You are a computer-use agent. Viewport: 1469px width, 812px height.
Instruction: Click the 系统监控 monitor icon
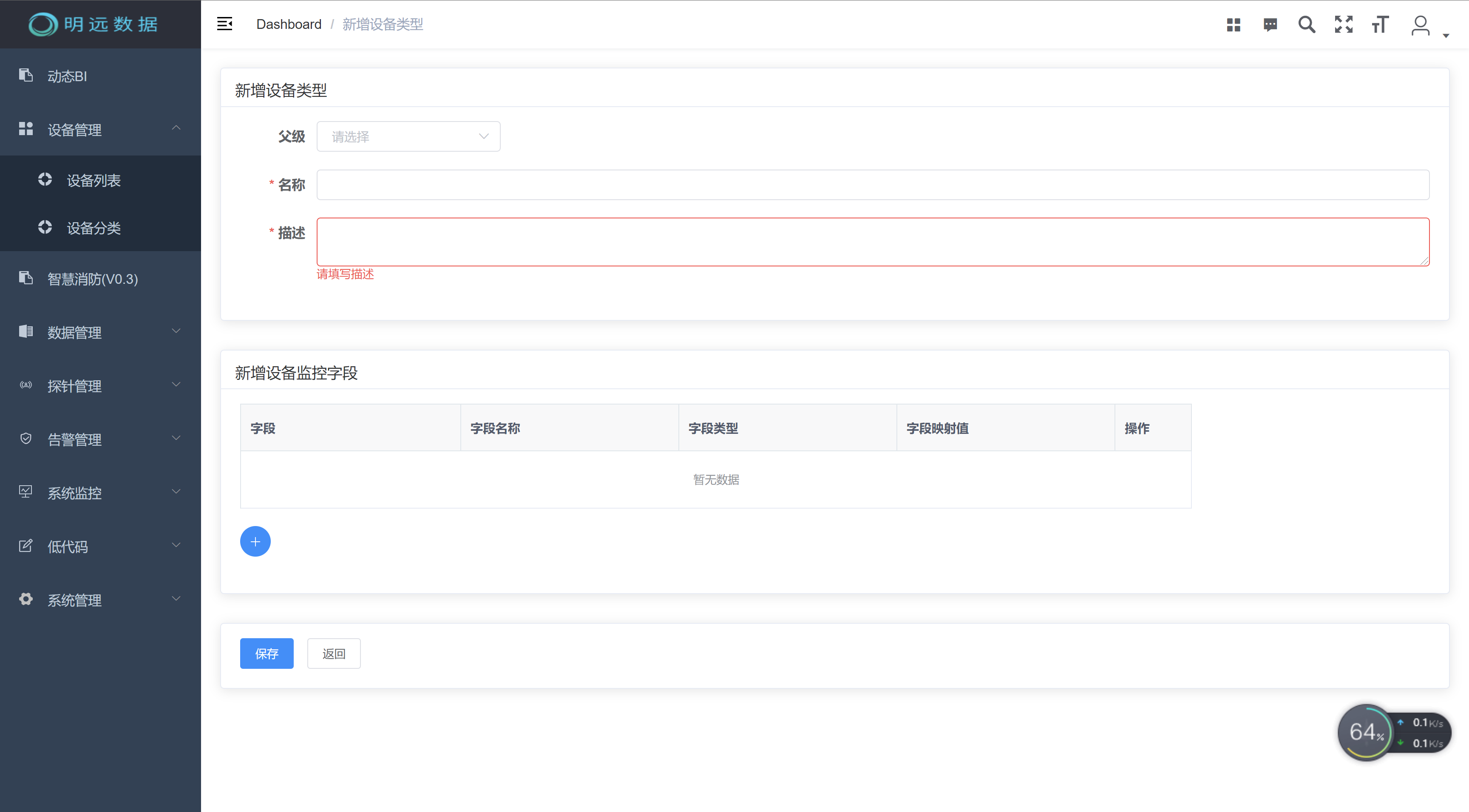coord(26,492)
